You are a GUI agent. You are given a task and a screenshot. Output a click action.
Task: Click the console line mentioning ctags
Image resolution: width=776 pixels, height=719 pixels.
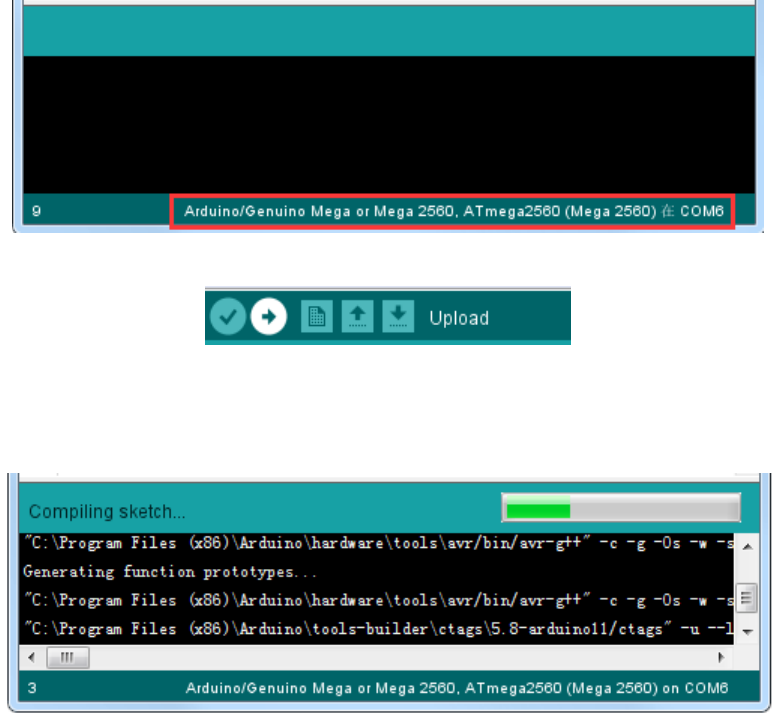tap(379, 629)
